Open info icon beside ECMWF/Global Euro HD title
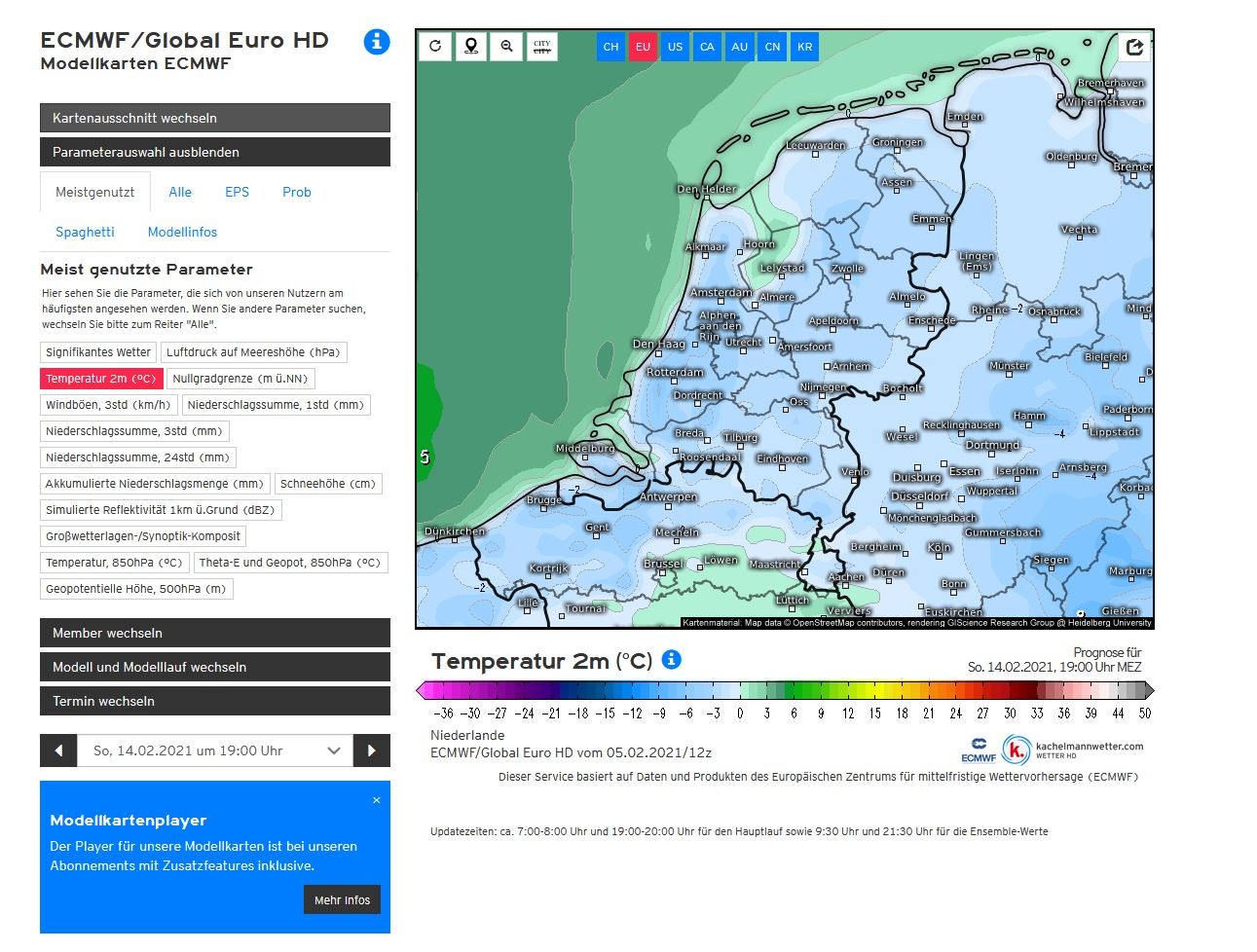 (377, 42)
